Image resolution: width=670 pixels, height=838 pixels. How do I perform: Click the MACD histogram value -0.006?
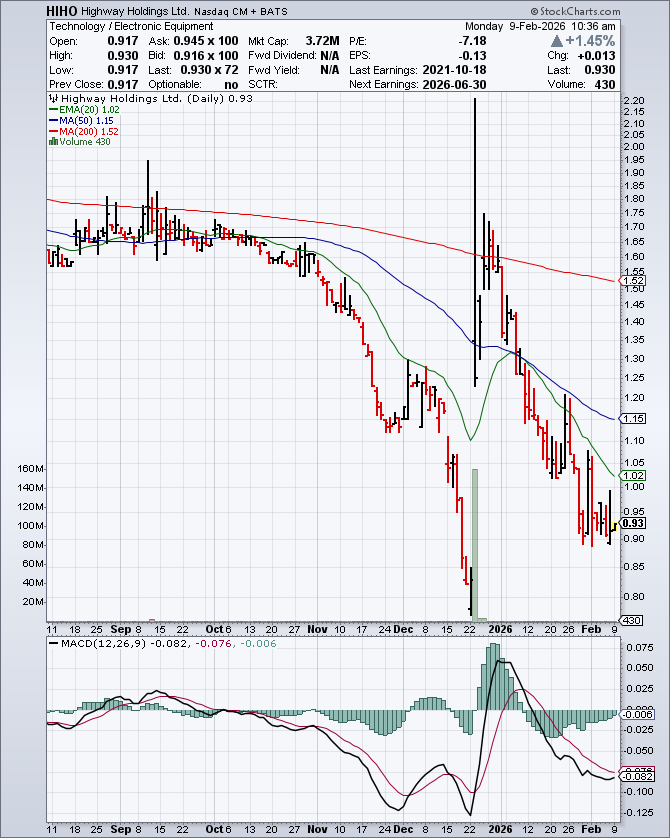[258, 643]
